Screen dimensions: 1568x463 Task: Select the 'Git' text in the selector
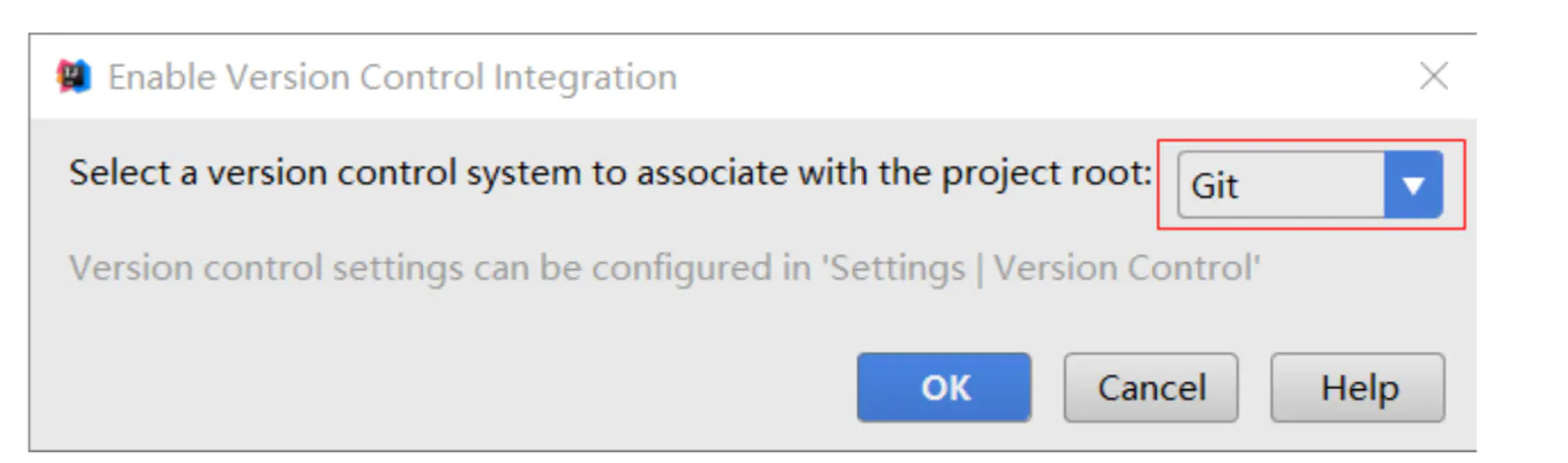tap(1214, 185)
